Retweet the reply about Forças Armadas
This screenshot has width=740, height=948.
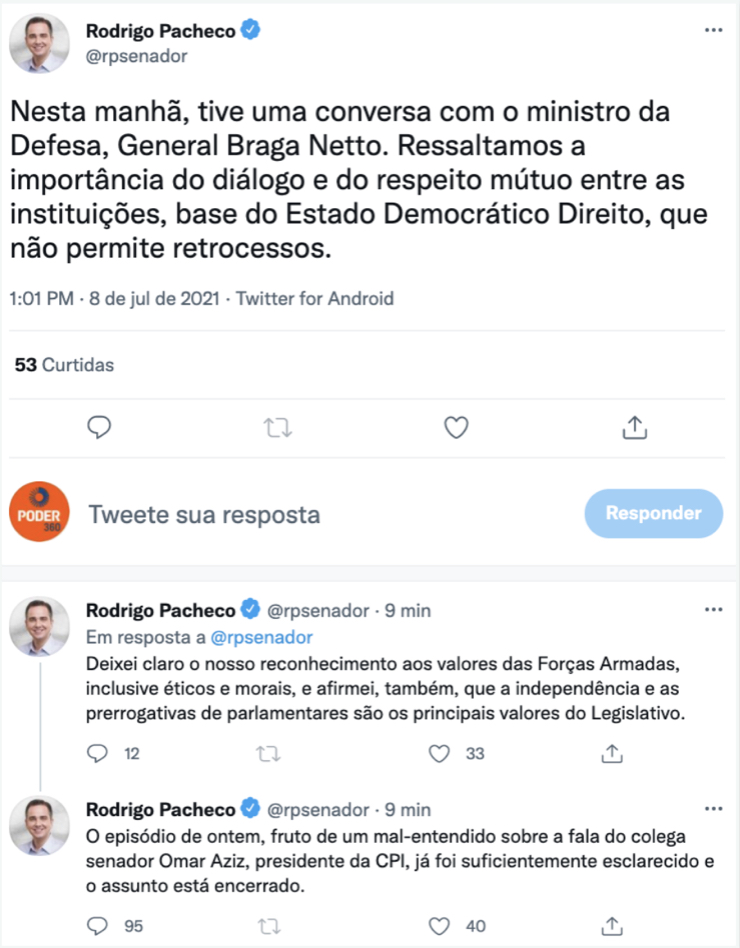pos(269,753)
